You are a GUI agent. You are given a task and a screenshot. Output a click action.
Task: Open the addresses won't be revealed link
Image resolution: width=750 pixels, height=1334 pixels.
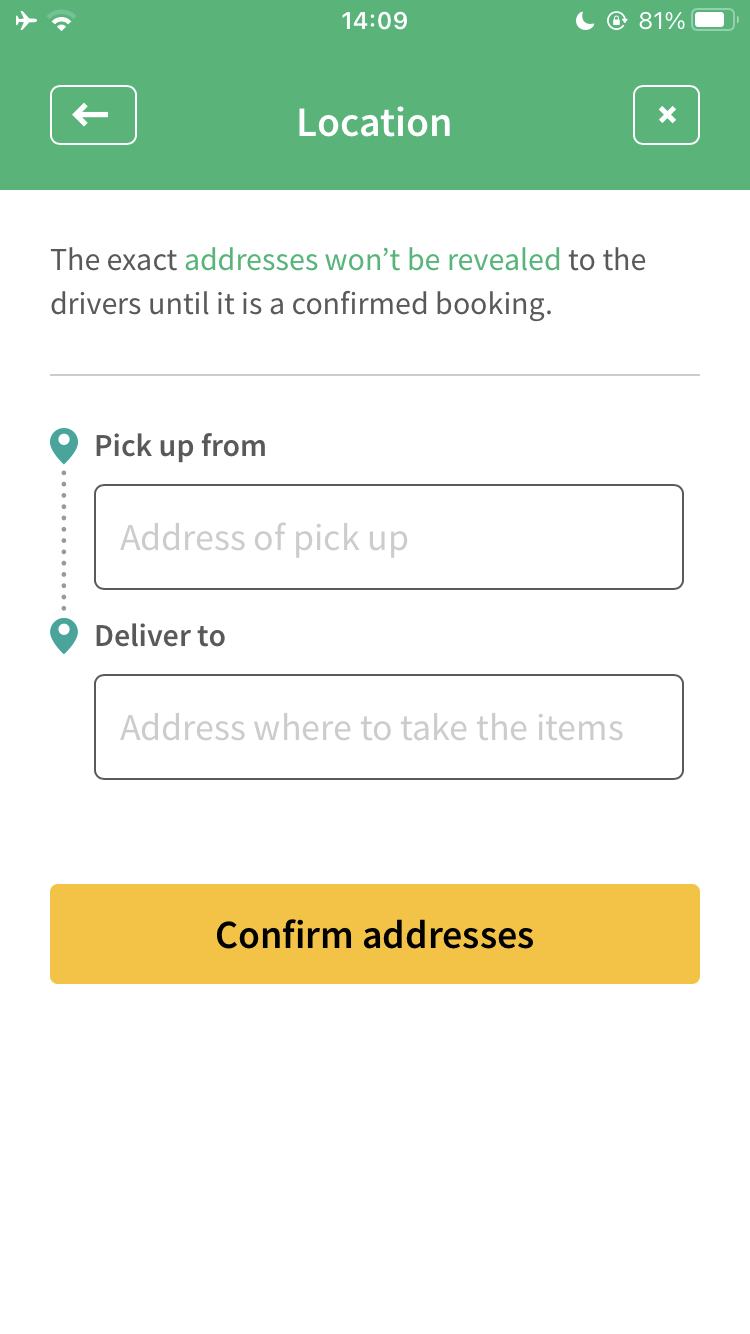point(373,260)
